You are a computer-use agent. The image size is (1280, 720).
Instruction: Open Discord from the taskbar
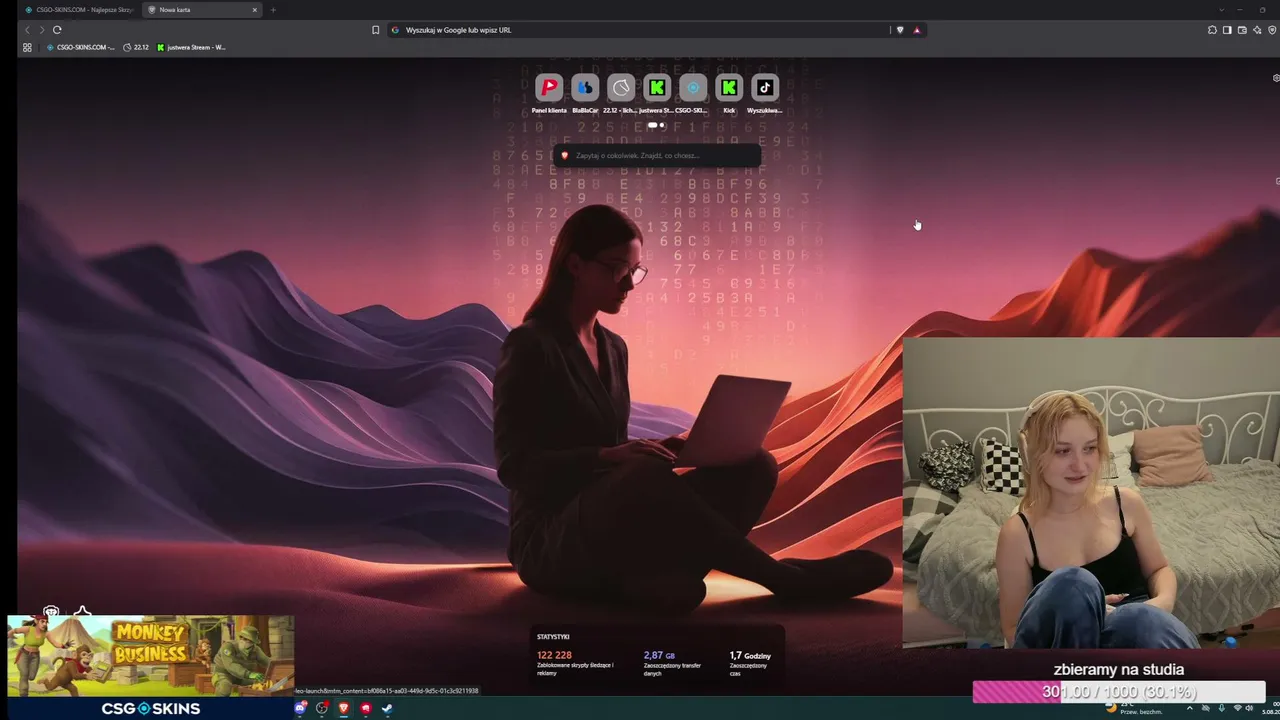point(300,708)
